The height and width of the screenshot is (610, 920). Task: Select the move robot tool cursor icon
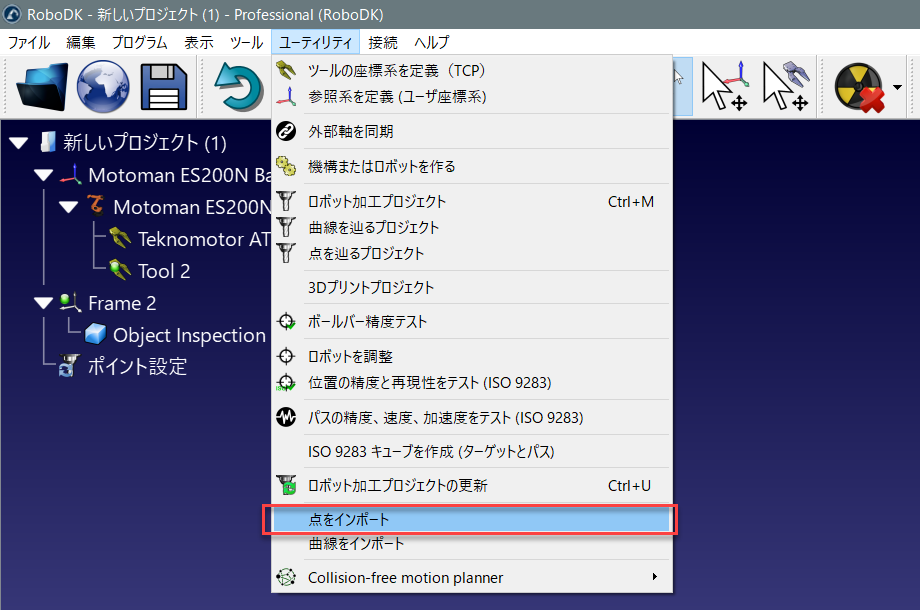pos(786,86)
